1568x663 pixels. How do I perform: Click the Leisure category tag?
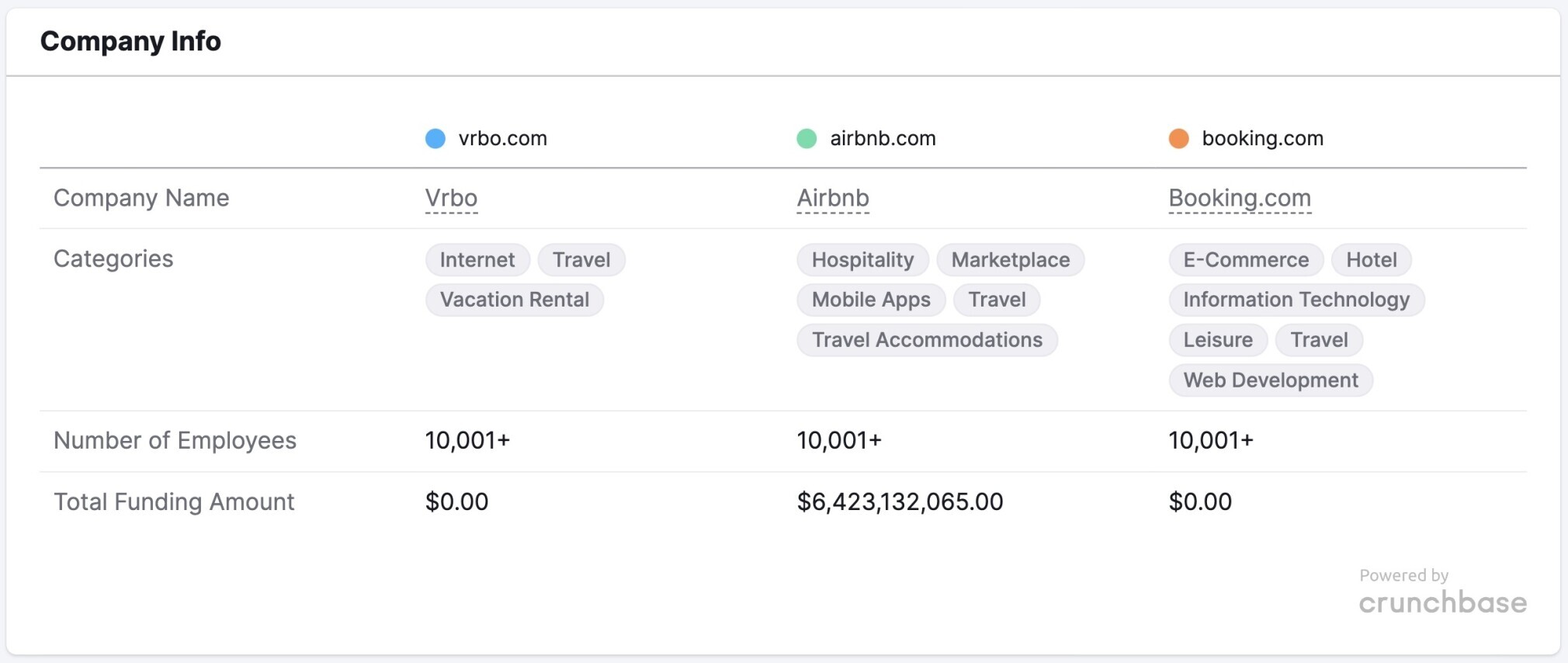[x=1217, y=340]
